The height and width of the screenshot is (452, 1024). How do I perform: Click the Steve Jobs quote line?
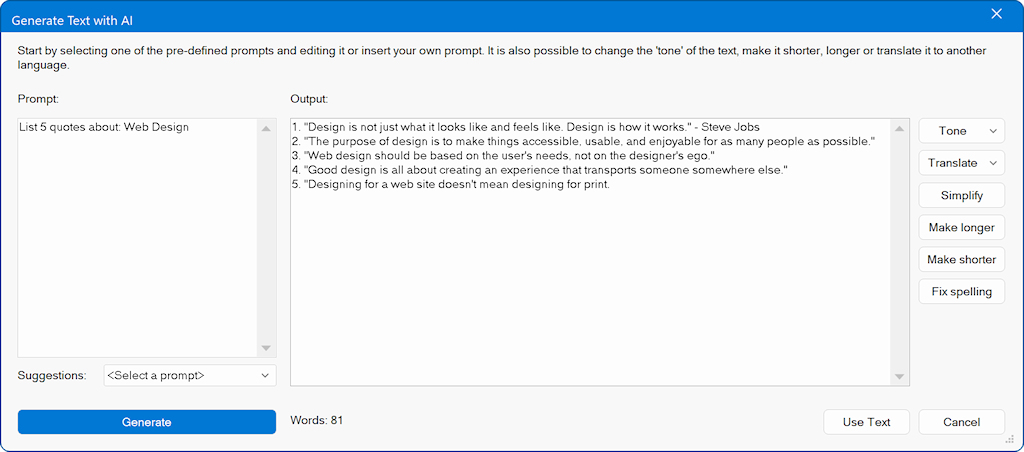(x=526, y=127)
